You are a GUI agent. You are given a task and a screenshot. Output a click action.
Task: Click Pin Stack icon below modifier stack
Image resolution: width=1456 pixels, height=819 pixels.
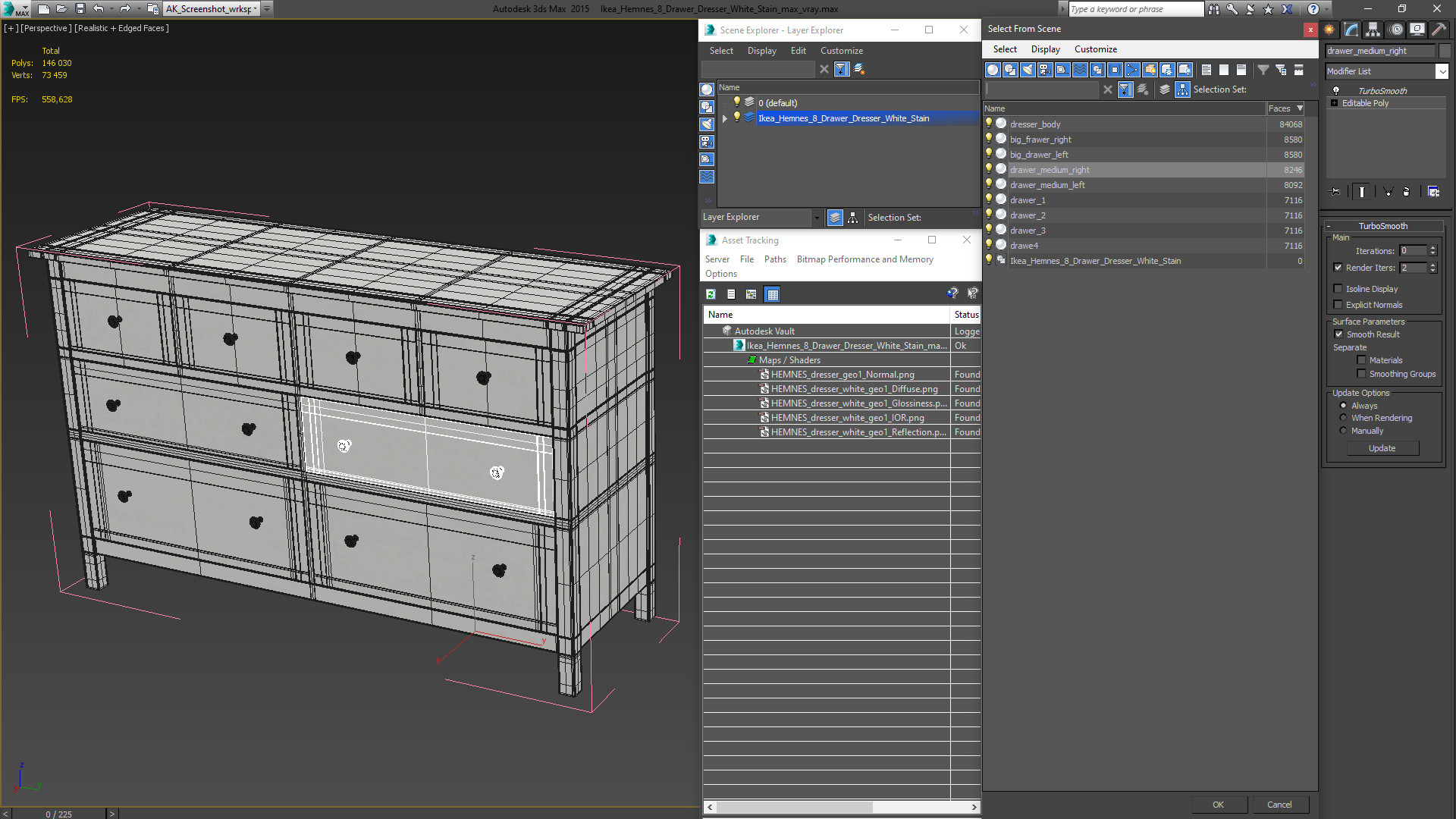click(1335, 192)
